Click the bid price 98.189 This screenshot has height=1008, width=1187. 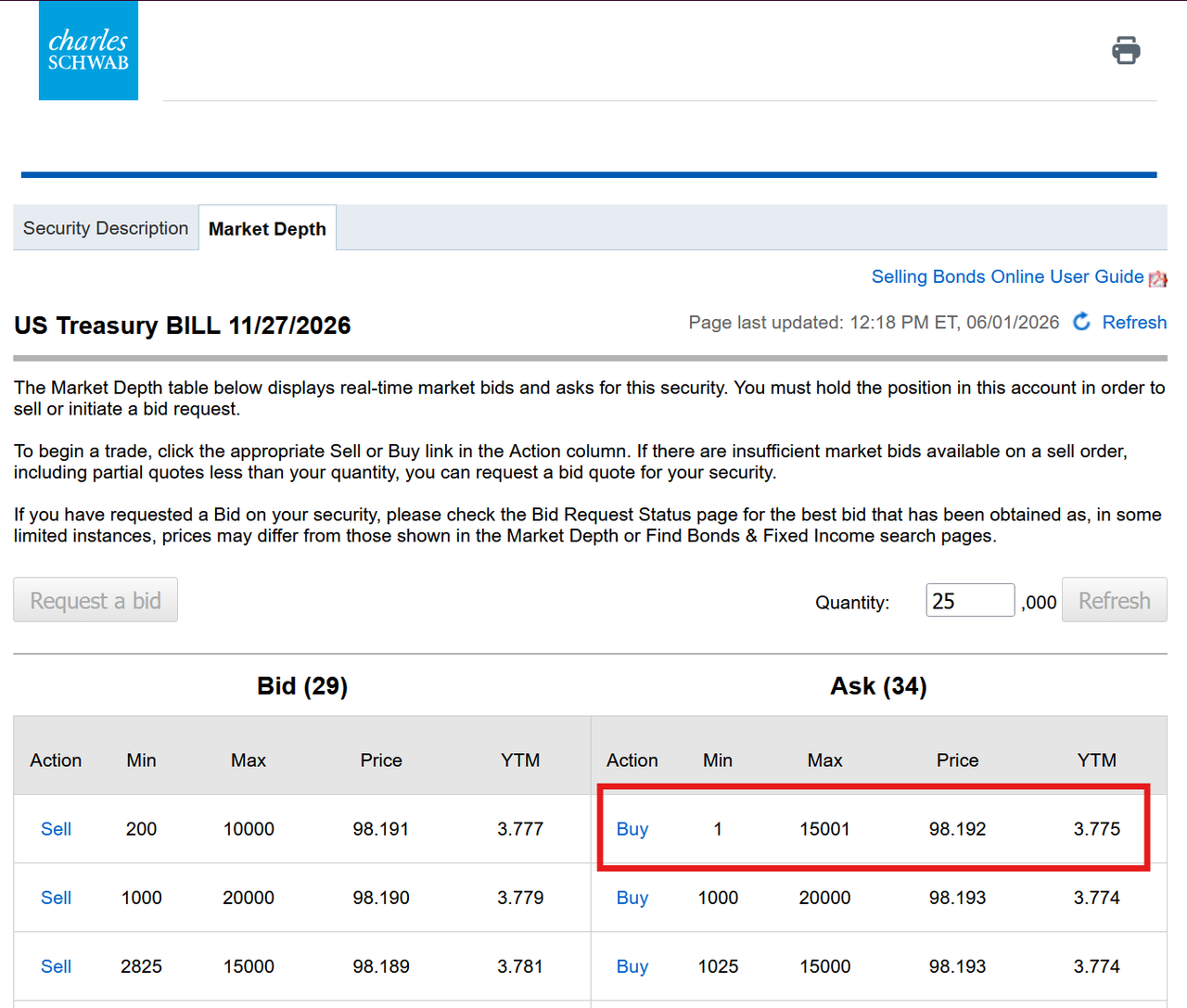coord(381,966)
